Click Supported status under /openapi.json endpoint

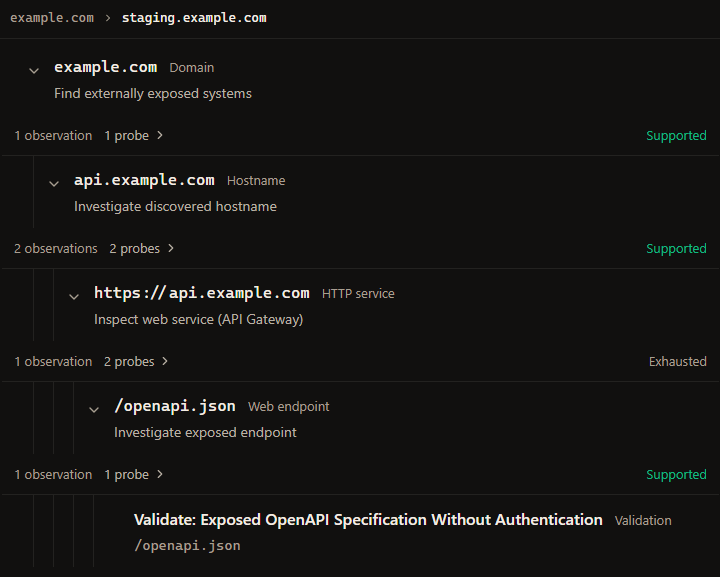click(x=676, y=474)
